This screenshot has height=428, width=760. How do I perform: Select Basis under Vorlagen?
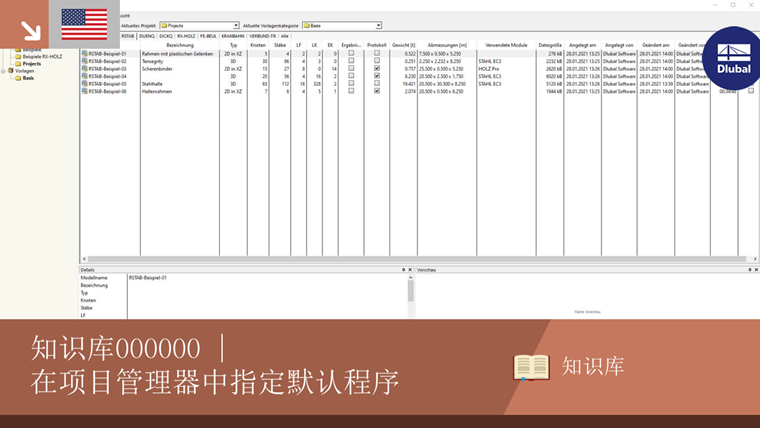28,78
